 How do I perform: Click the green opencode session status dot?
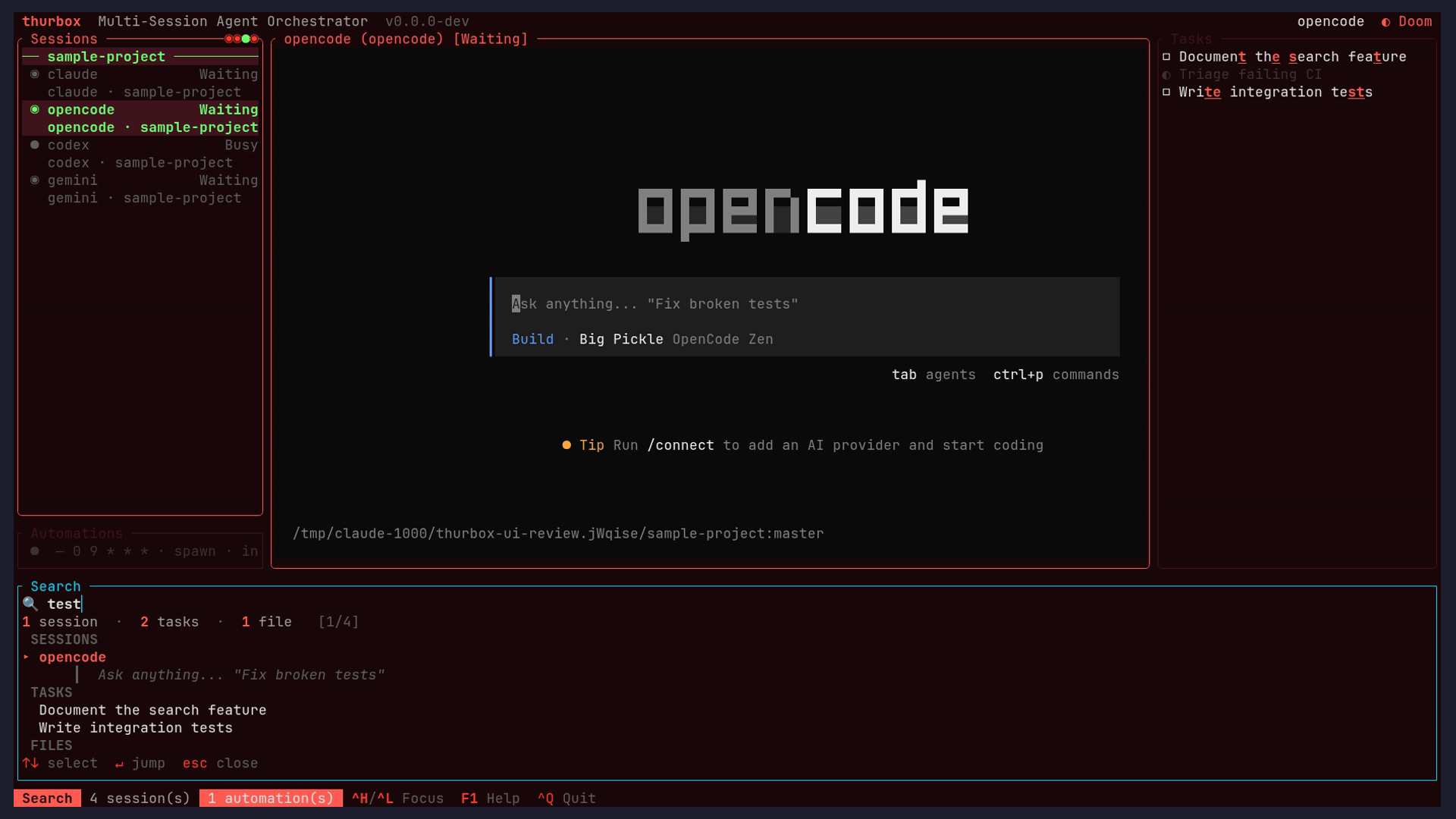pyautogui.click(x=35, y=110)
